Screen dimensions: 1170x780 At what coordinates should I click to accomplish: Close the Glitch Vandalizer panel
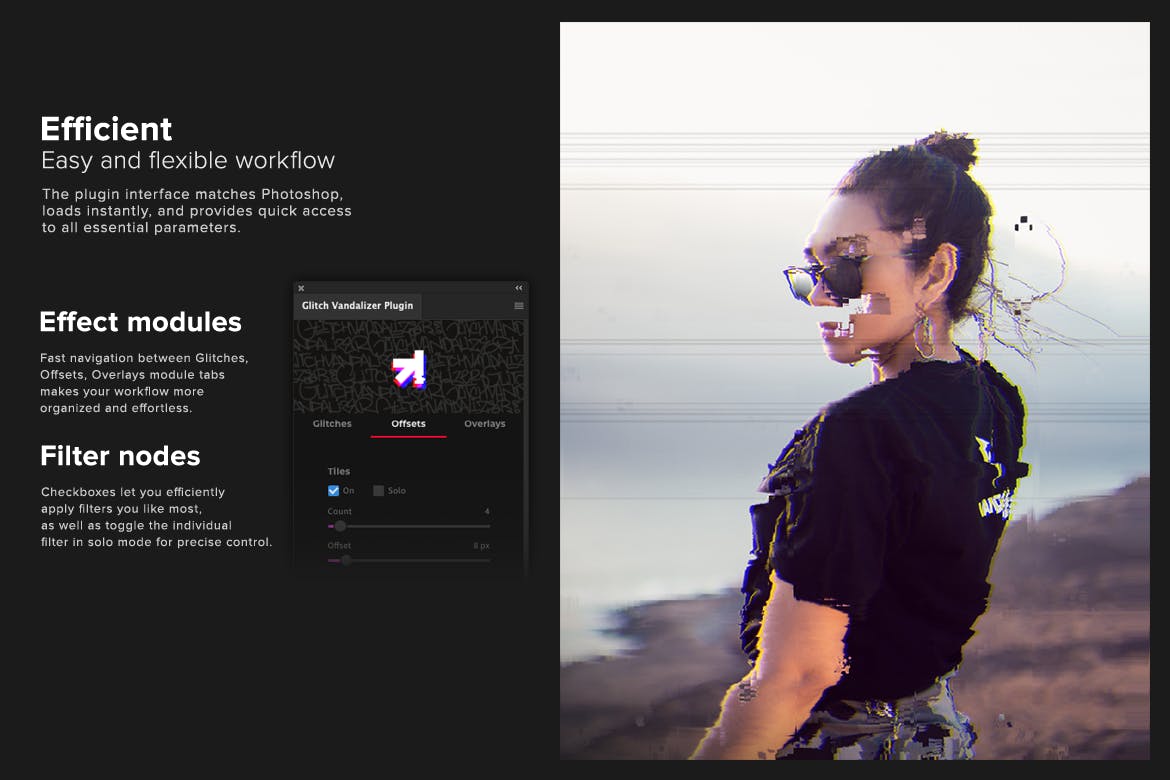tap(301, 288)
